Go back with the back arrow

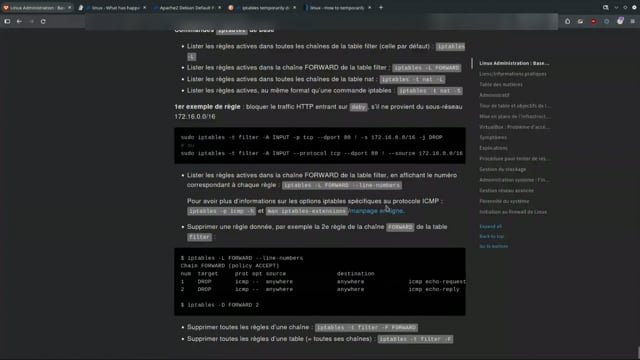pyautogui.click(x=19, y=21)
